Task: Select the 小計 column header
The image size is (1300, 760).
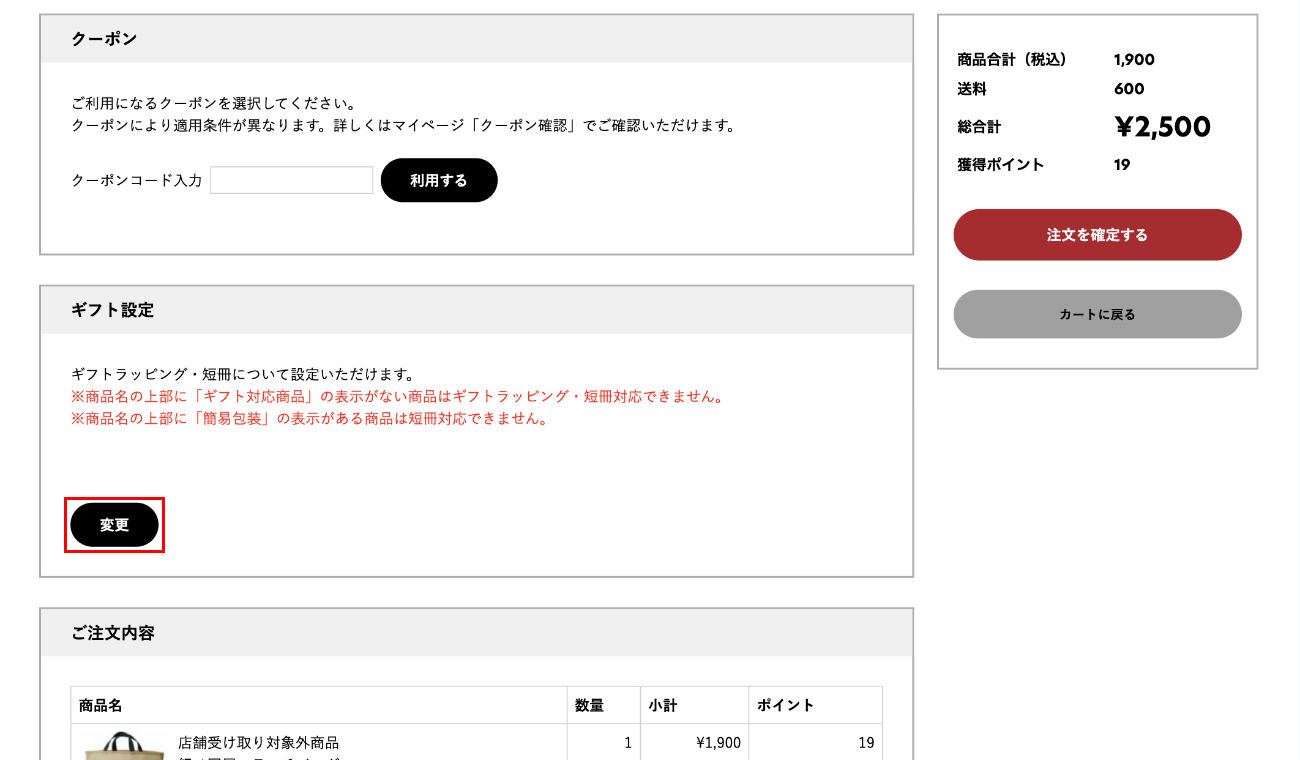Action: point(662,705)
